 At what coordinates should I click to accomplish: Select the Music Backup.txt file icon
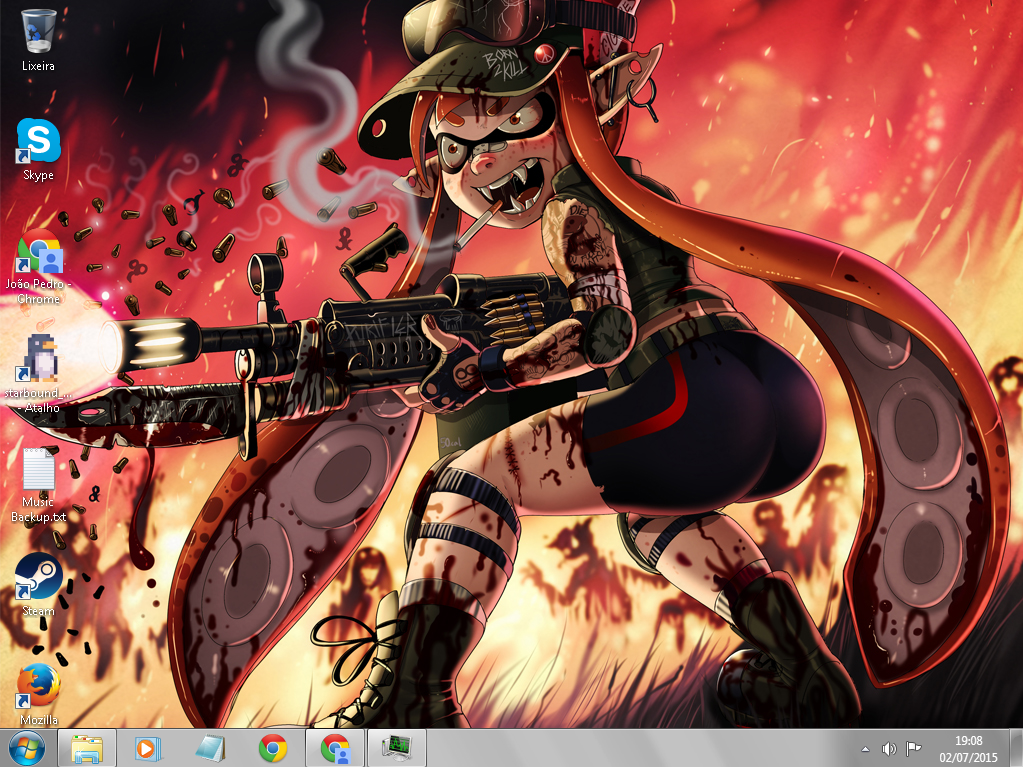point(38,468)
